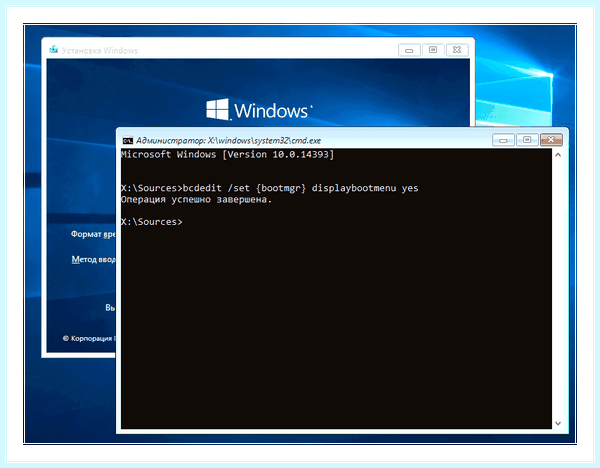Maximize the Установка Windows window
600x468 pixels.
(433, 50)
